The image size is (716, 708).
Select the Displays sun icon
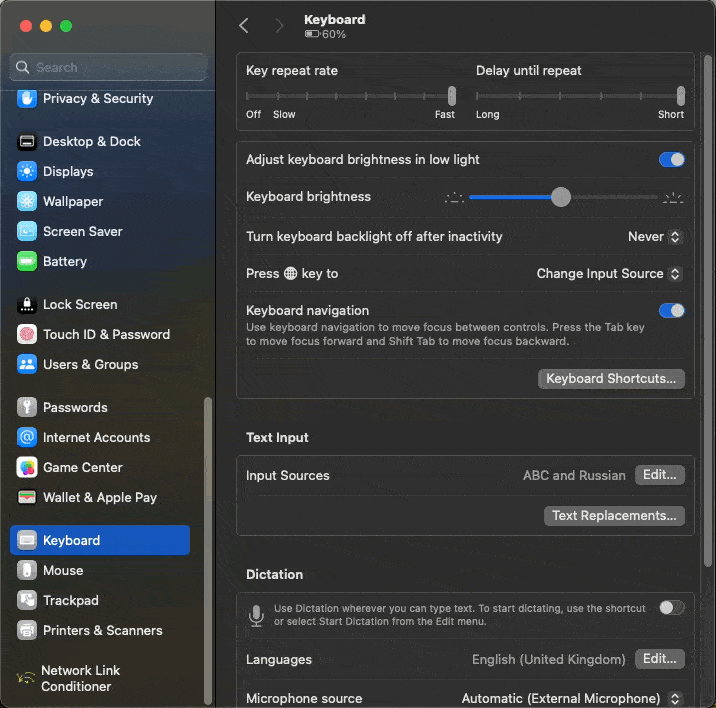27,171
